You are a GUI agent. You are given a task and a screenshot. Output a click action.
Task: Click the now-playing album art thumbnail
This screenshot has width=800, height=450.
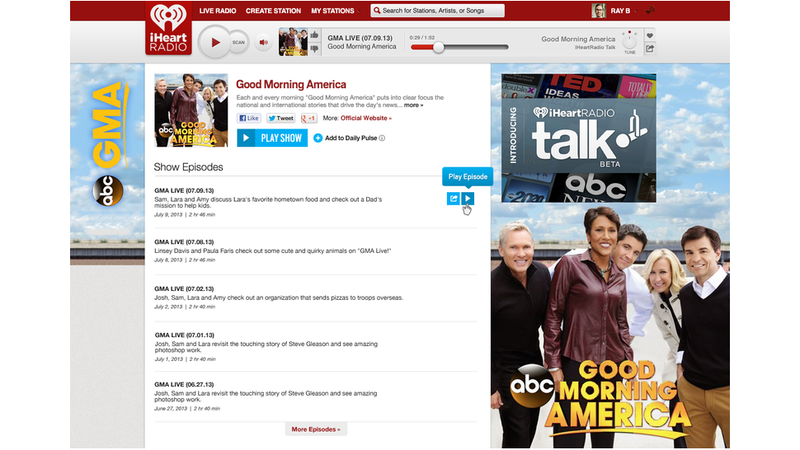pos(293,42)
